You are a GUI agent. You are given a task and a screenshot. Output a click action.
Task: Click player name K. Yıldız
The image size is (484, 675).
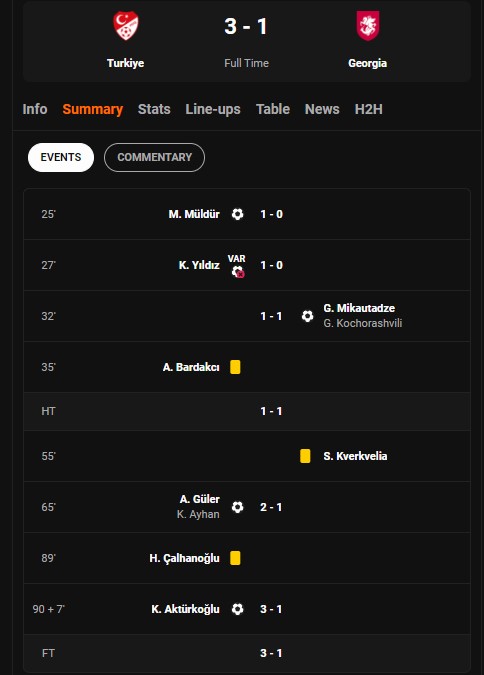click(199, 265)
